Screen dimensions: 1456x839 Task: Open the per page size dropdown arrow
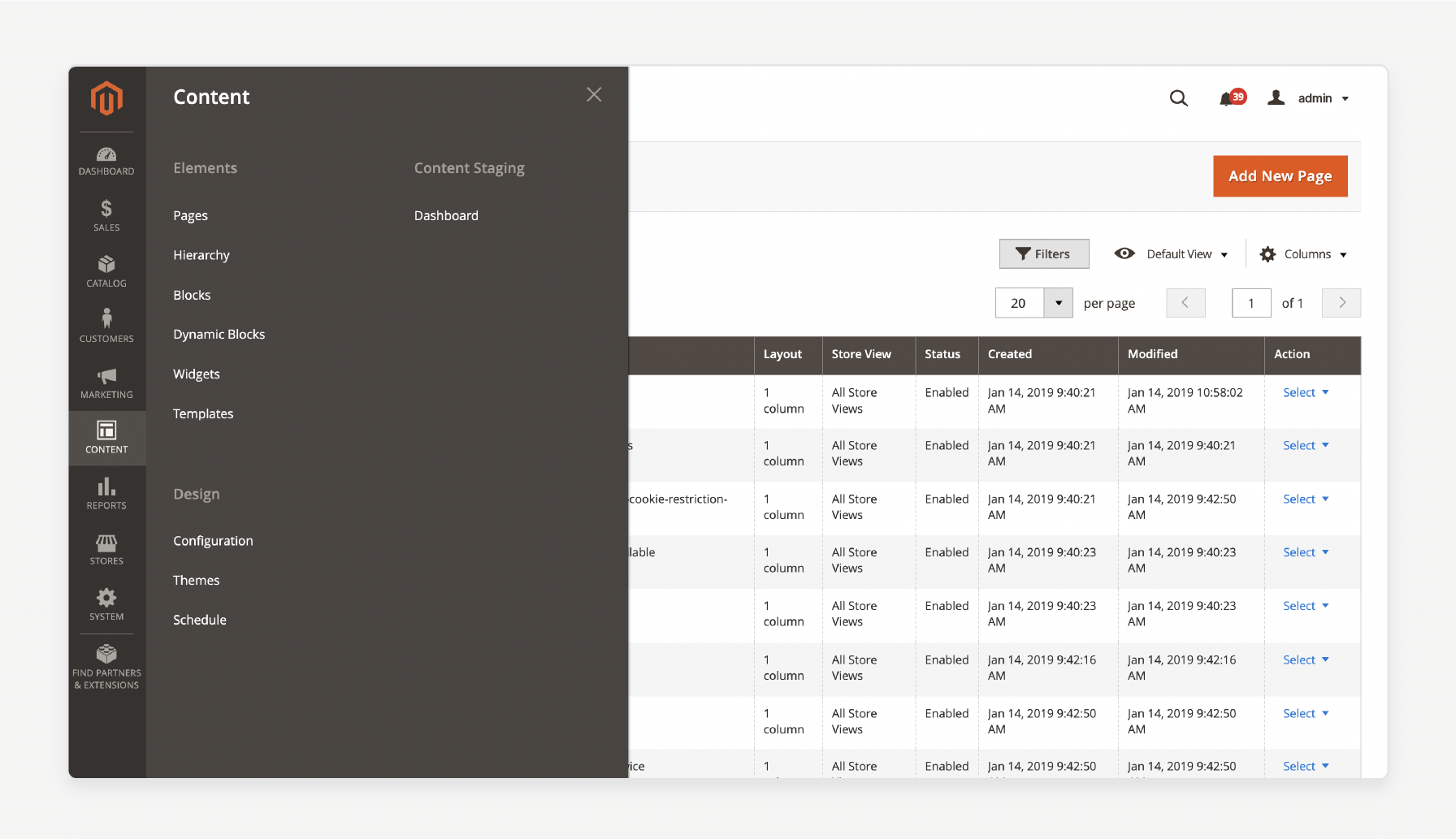coord(1058,303)
